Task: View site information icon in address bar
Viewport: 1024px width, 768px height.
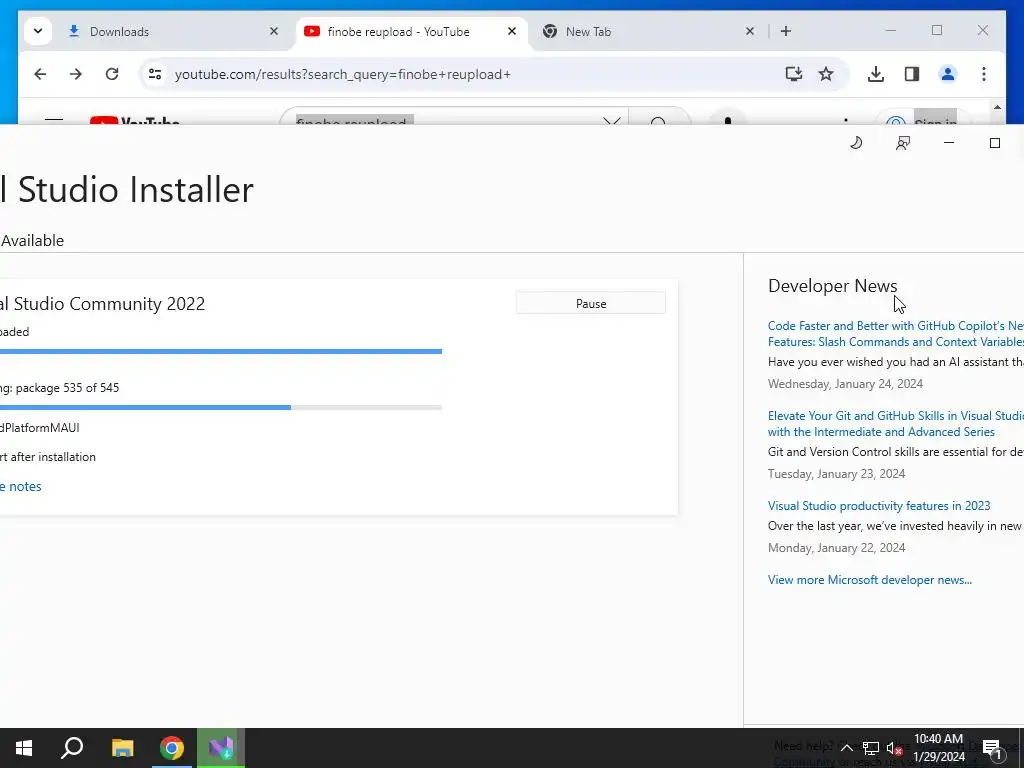Action: point(155,74)
